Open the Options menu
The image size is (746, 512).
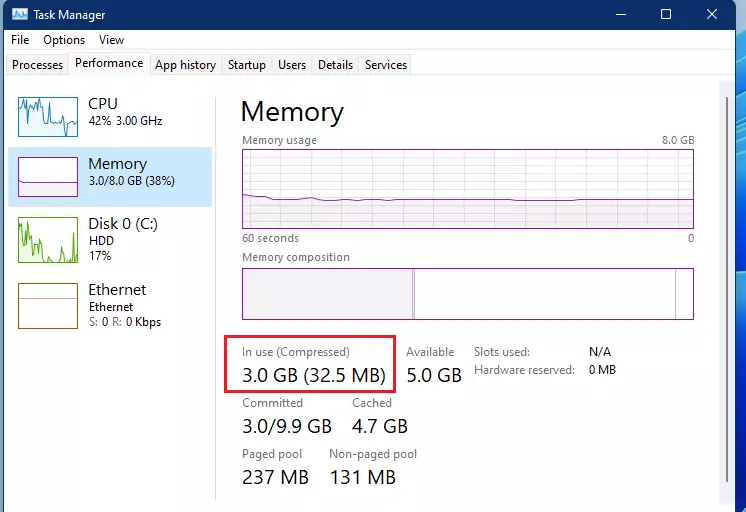[x=64, y=40]
